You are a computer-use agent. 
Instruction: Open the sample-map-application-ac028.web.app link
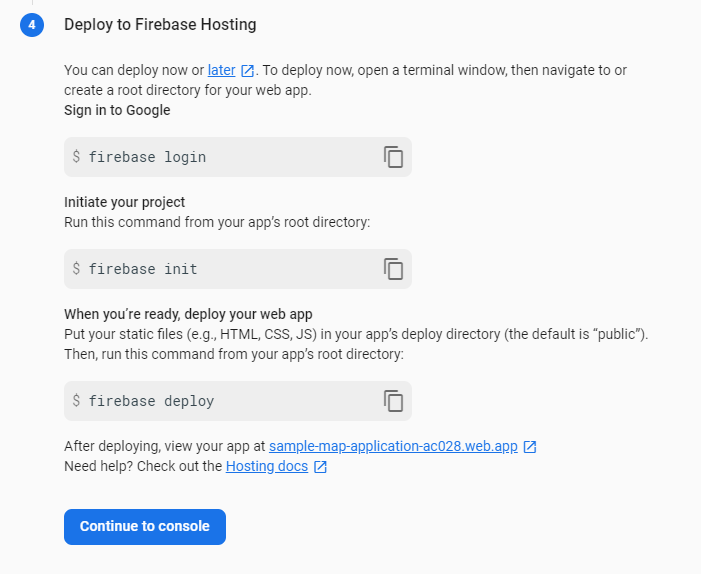393,446
